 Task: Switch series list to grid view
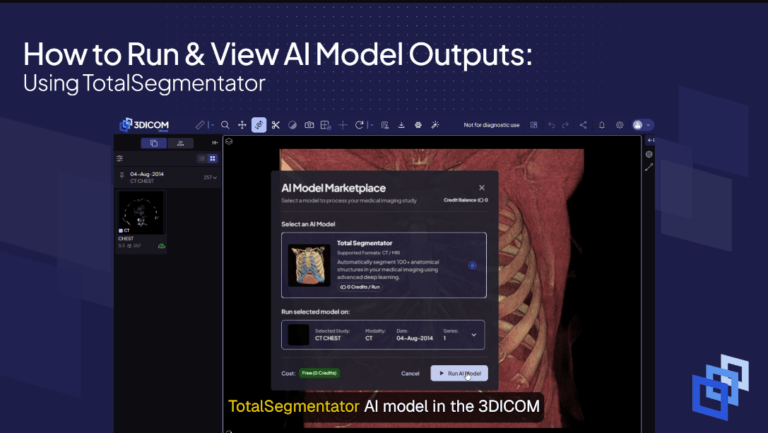[213, 158]
